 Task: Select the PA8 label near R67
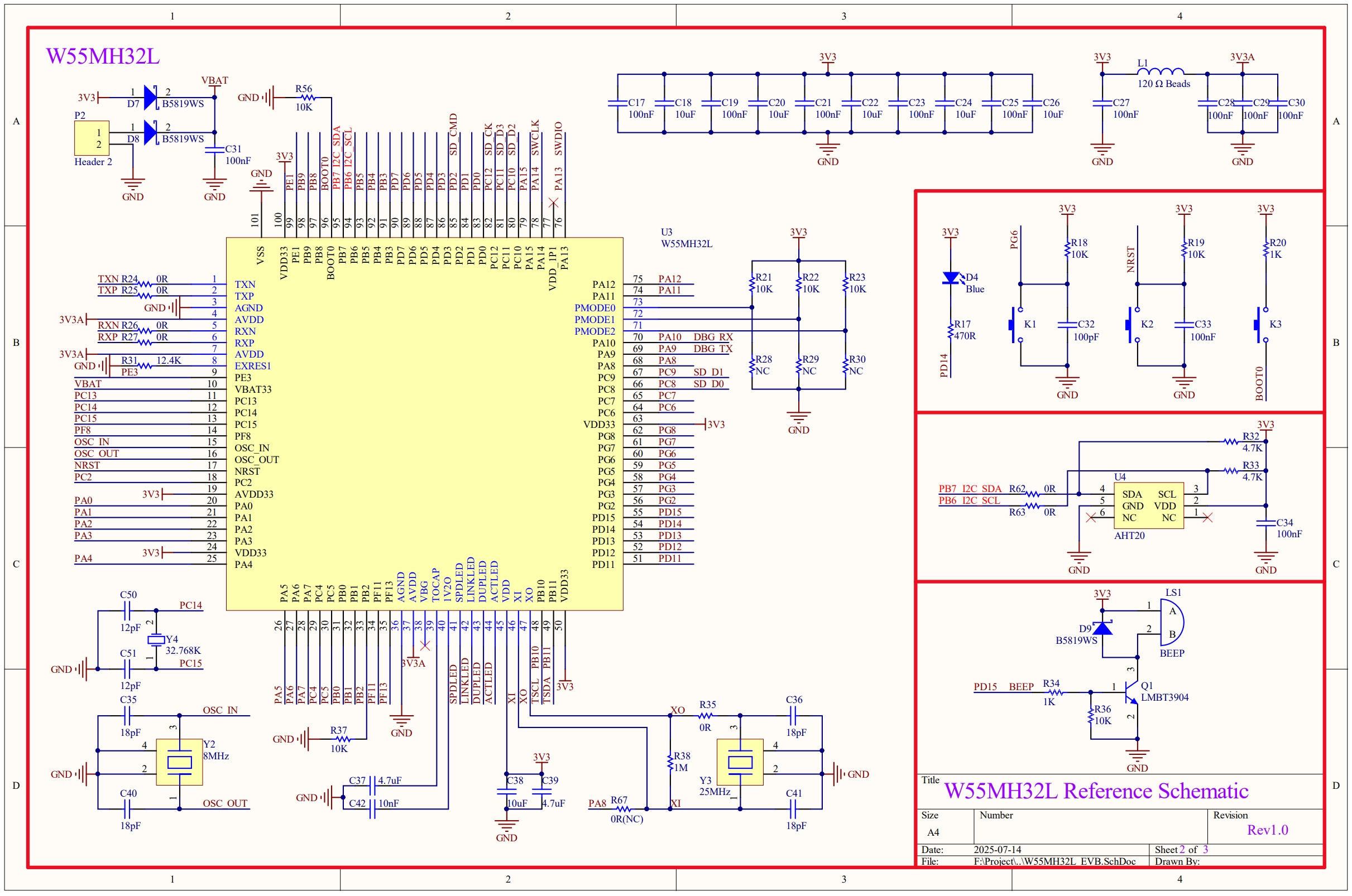click(x=597, y=803)
